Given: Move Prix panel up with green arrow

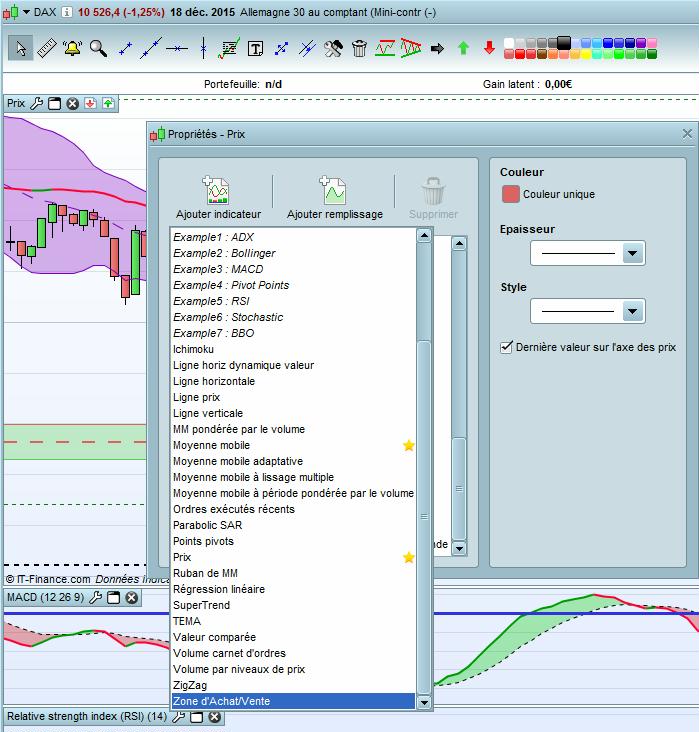Looking at the screenshot, I should pyautogui.click(x=108, y=103).
